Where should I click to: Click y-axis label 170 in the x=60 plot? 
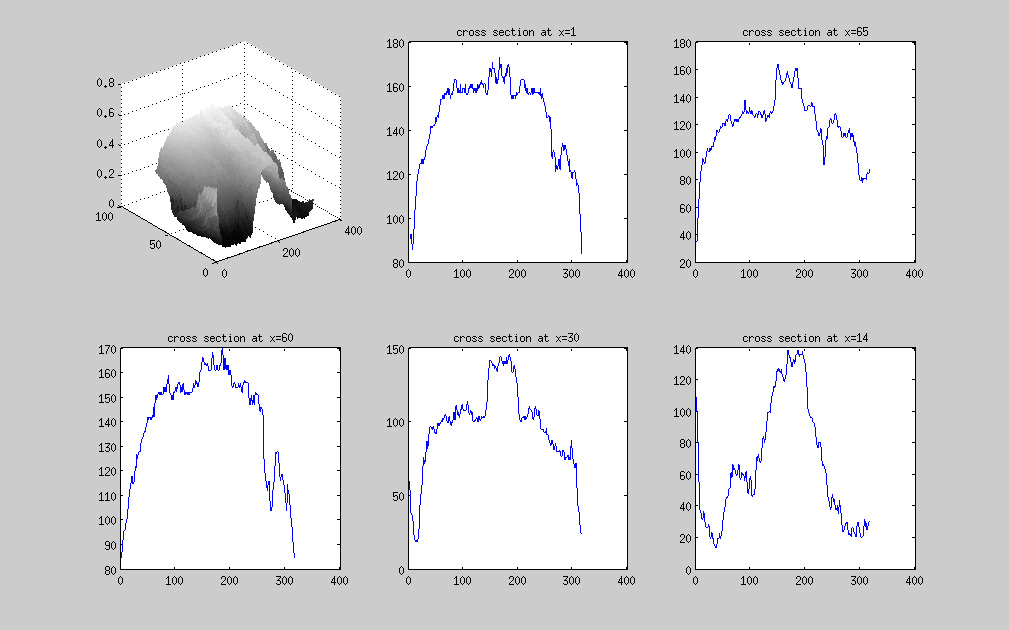[x=107, y=350]
